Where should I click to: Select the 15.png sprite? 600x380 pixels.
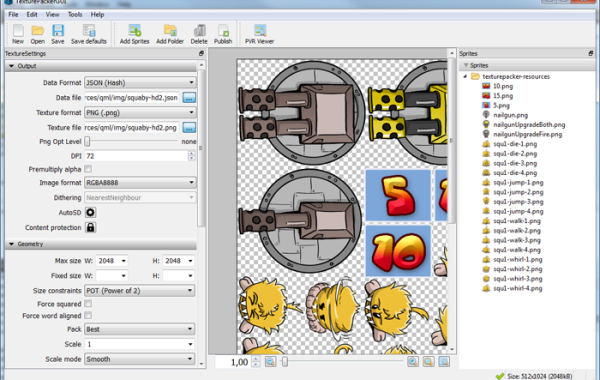[x=503, y=96]
